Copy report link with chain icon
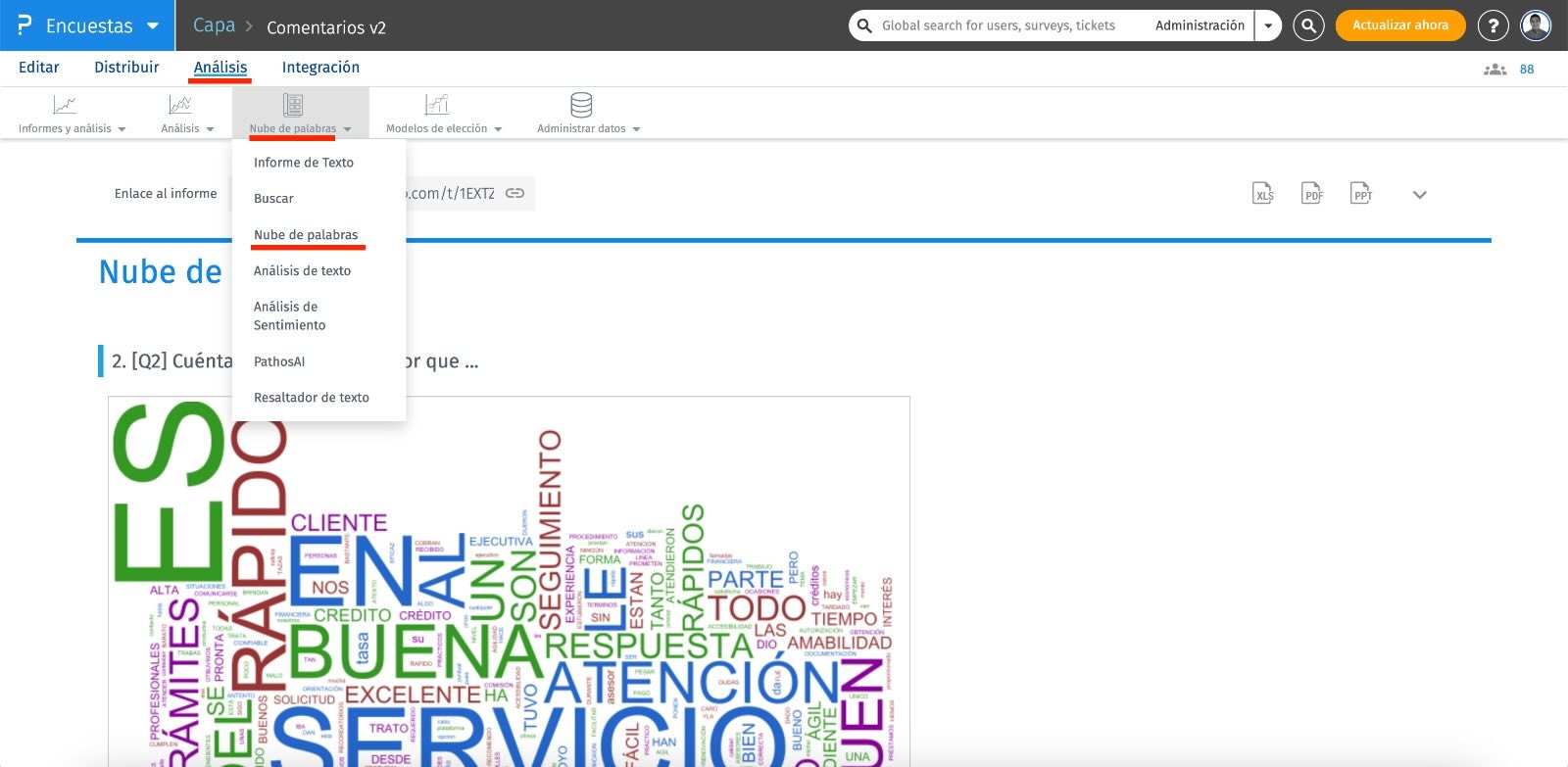This screenshot has height=767, width=1568. point(514,194)
